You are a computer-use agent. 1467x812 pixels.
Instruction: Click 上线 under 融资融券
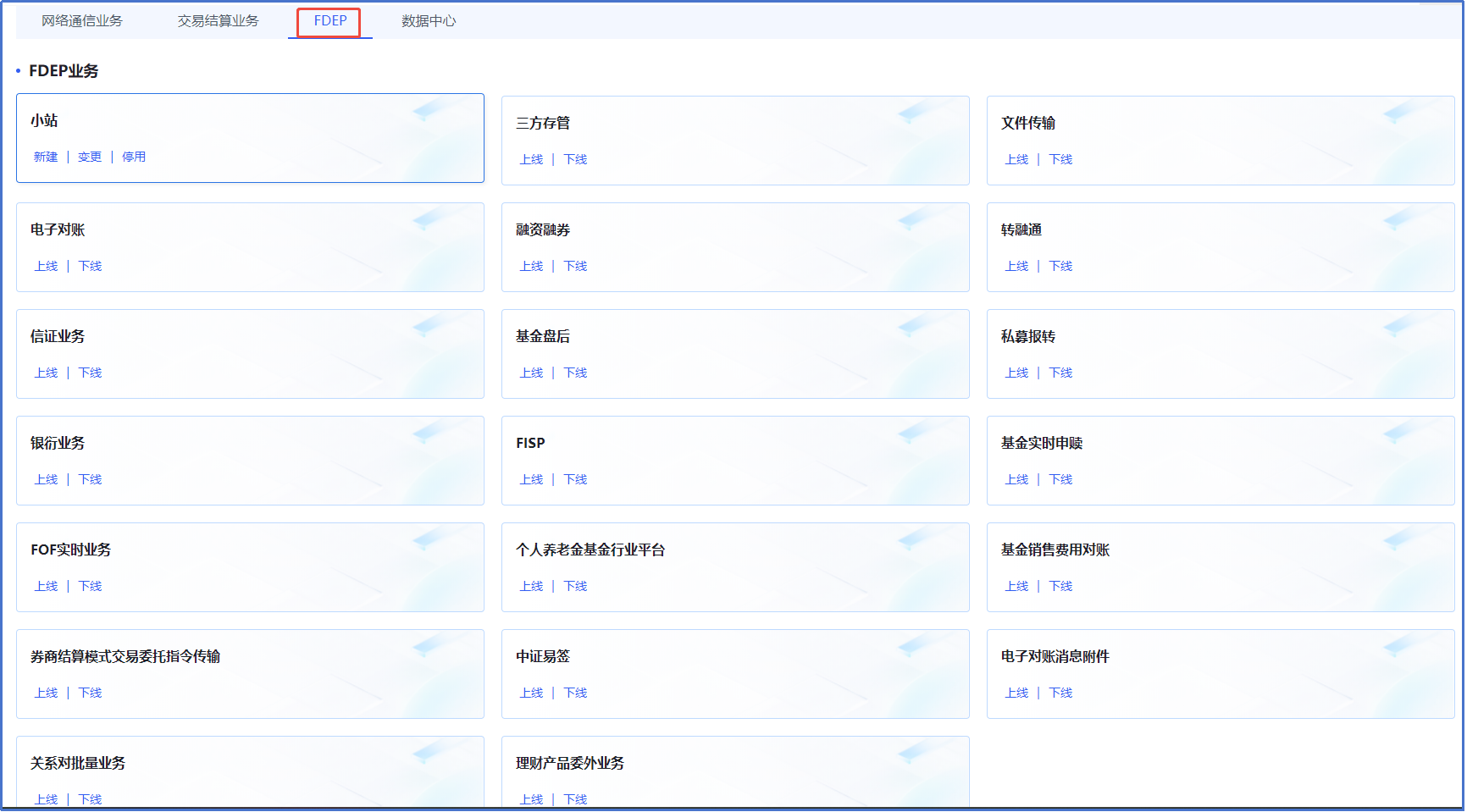pyautogui.click(x=532, y=266)
